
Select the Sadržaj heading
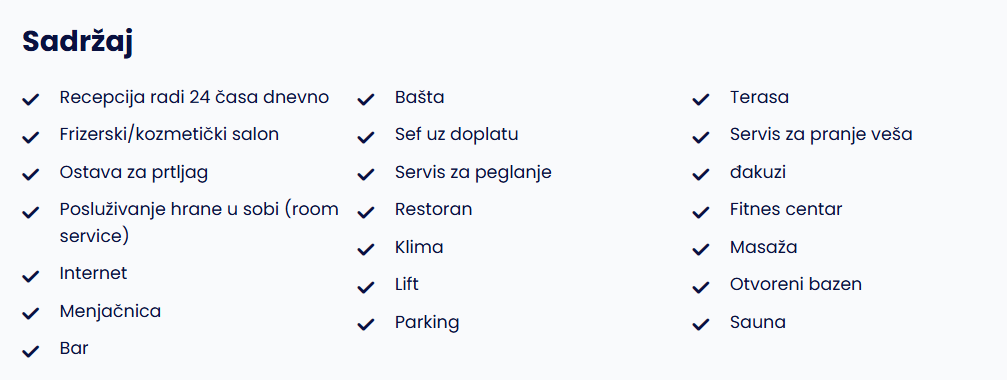pos(77,43)
